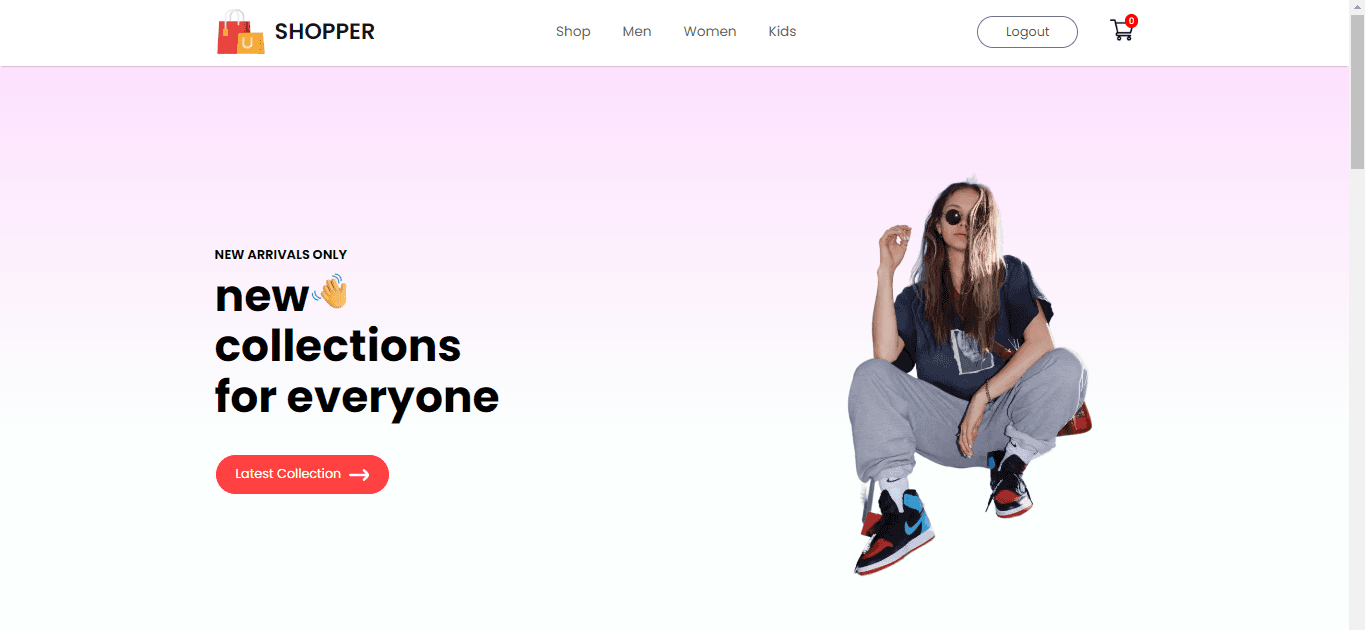Click the waving hand emoji

(330, 291)
